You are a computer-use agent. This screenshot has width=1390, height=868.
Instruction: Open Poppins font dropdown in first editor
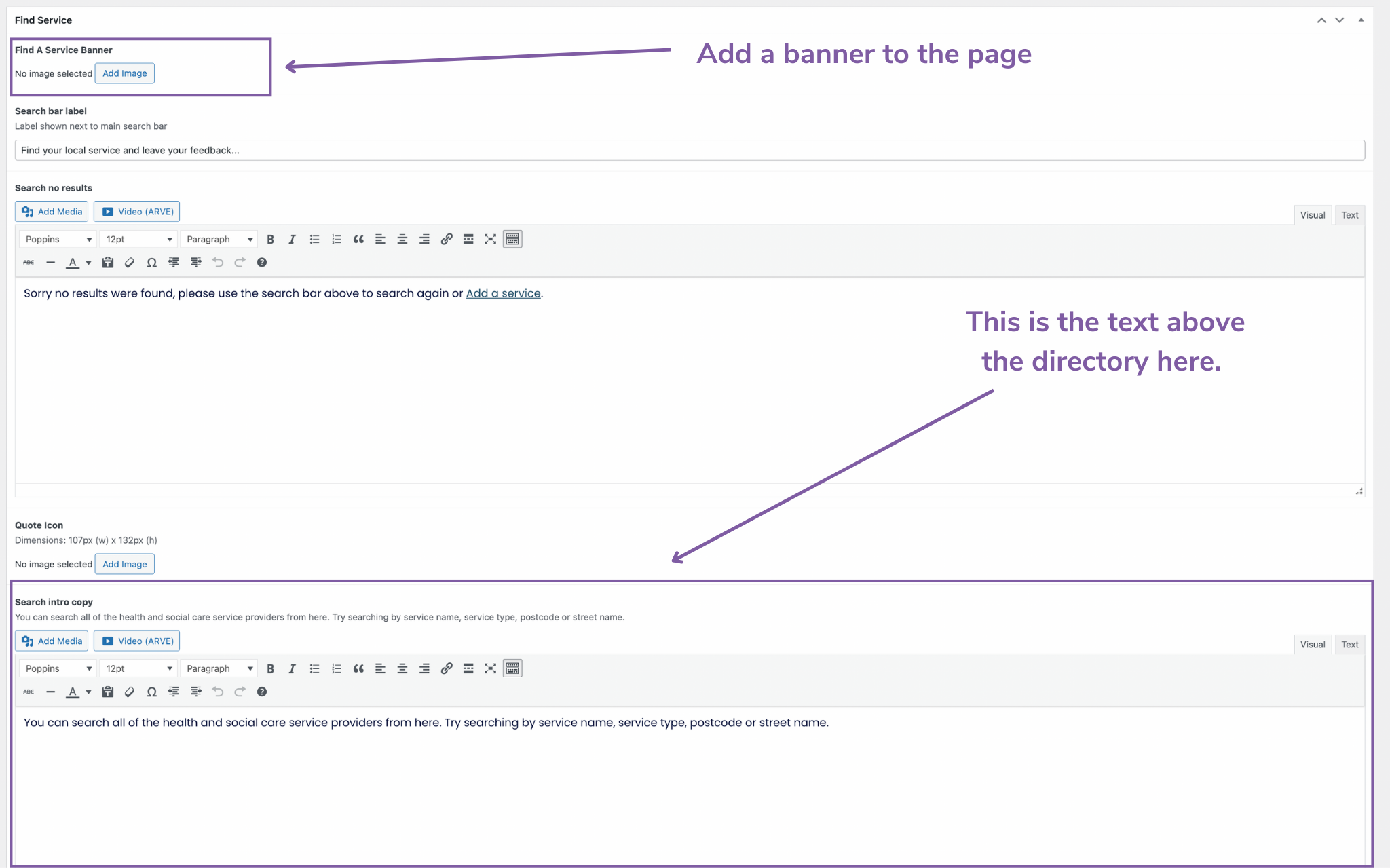[58, 239]
